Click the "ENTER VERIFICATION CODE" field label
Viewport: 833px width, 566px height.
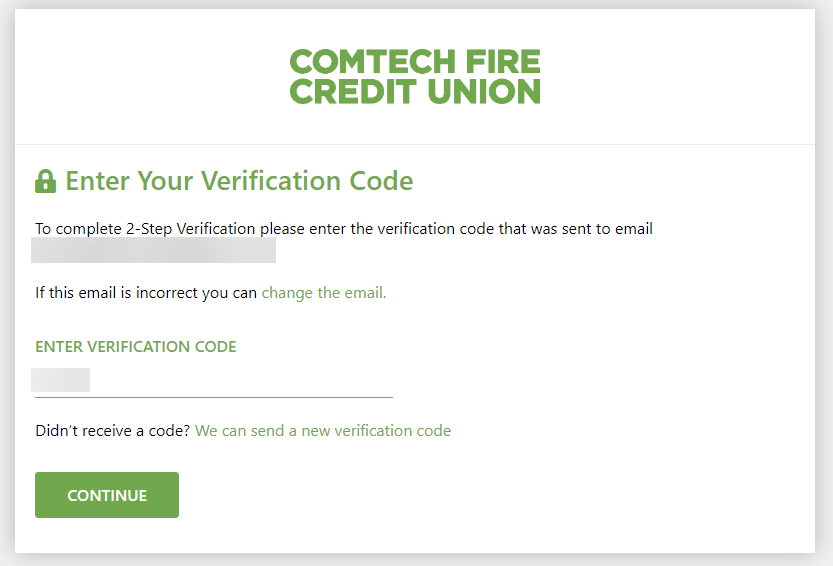[x=136, y=347]
